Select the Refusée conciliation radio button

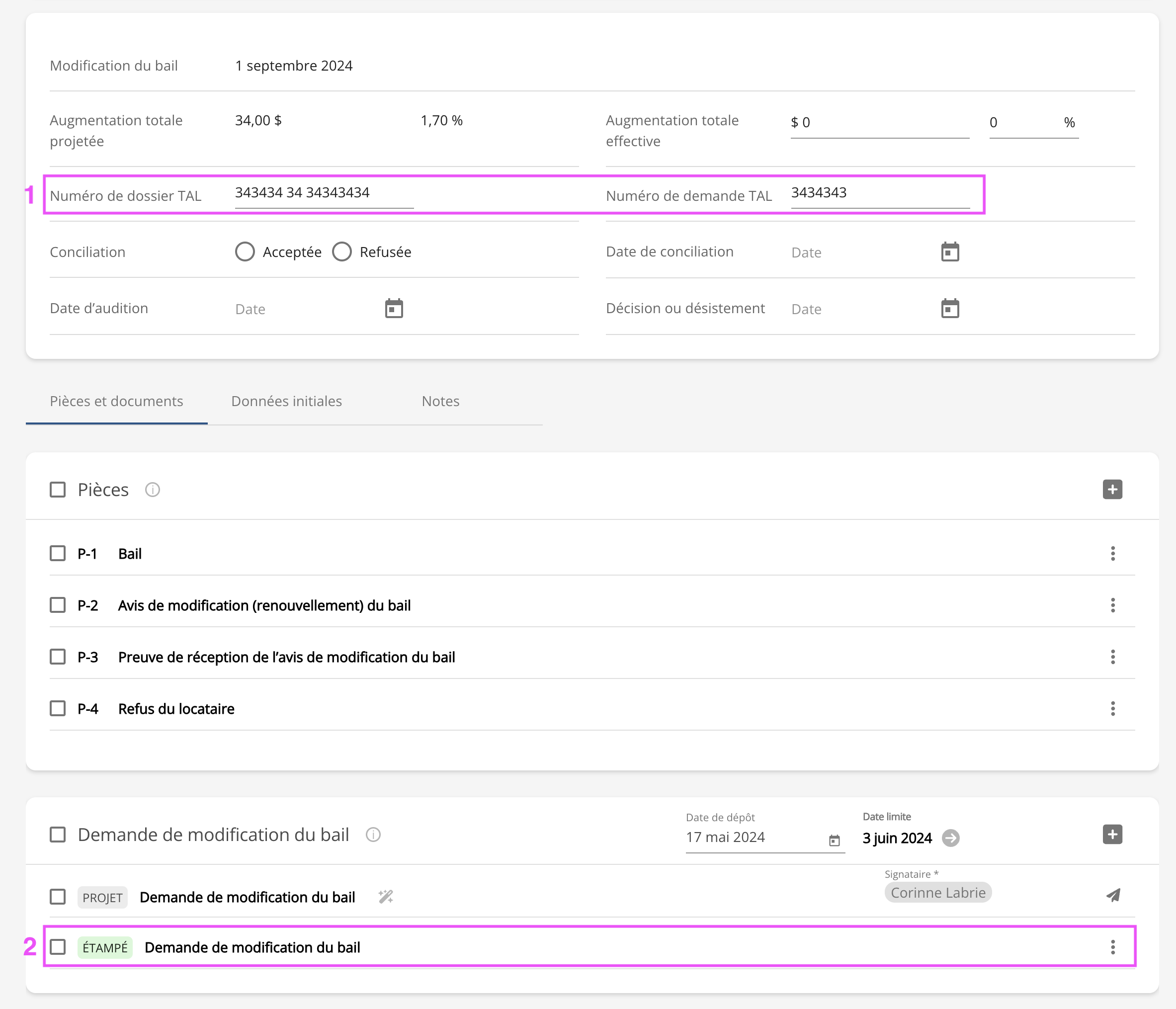[341, 252]
